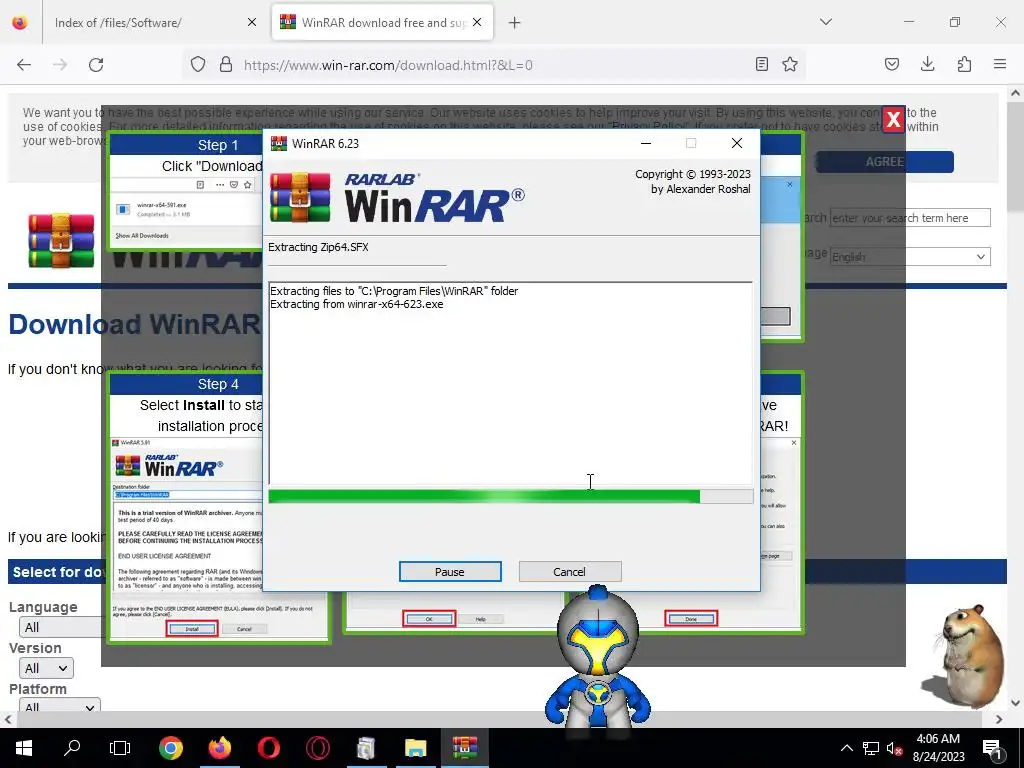This screenshot has height=768, width=1024.
Task: Toggle Reader View for page
Action: pyautogui.click(x=761, y=65)
